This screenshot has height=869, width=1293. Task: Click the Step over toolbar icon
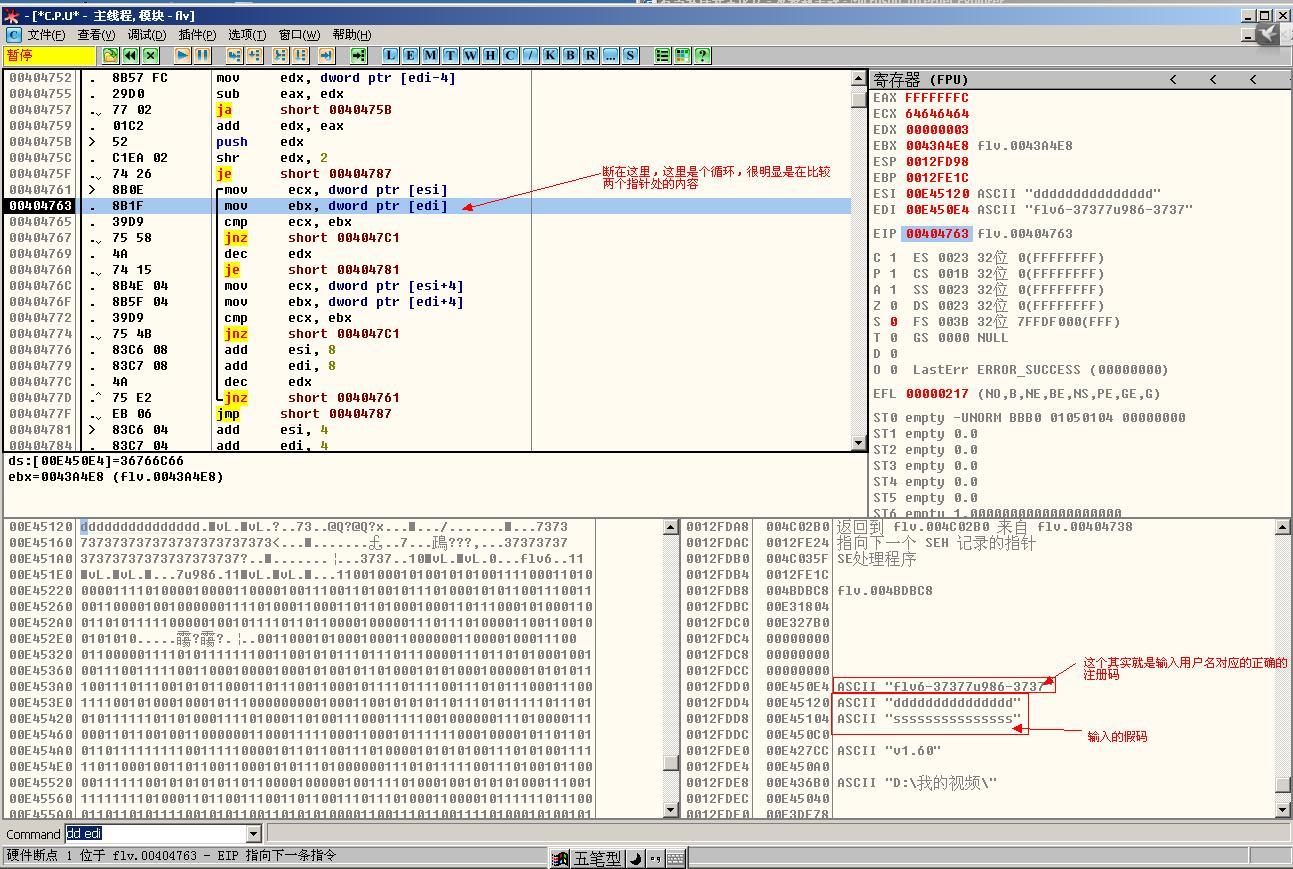255,56
